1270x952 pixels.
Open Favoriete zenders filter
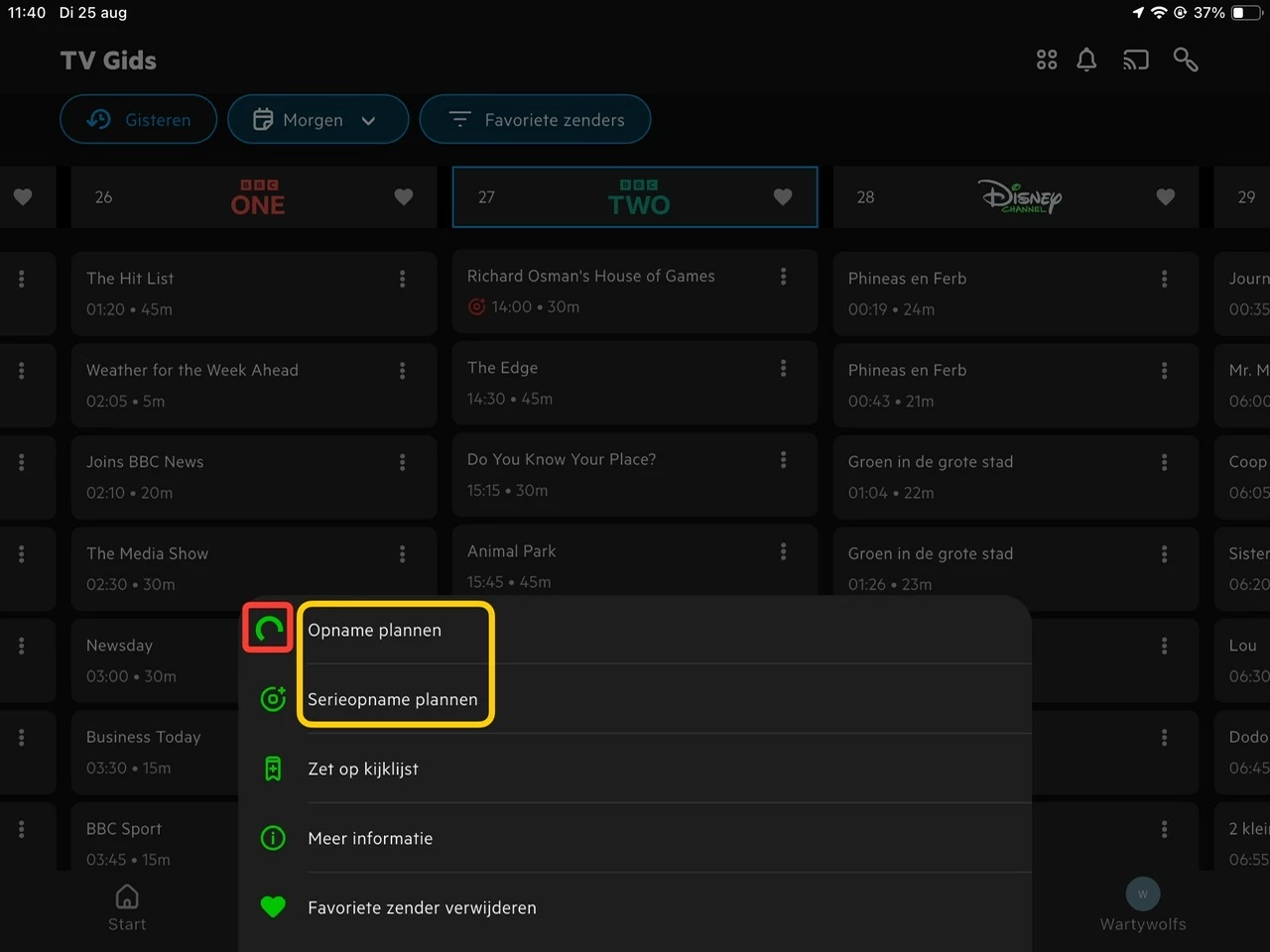point(535,119)
